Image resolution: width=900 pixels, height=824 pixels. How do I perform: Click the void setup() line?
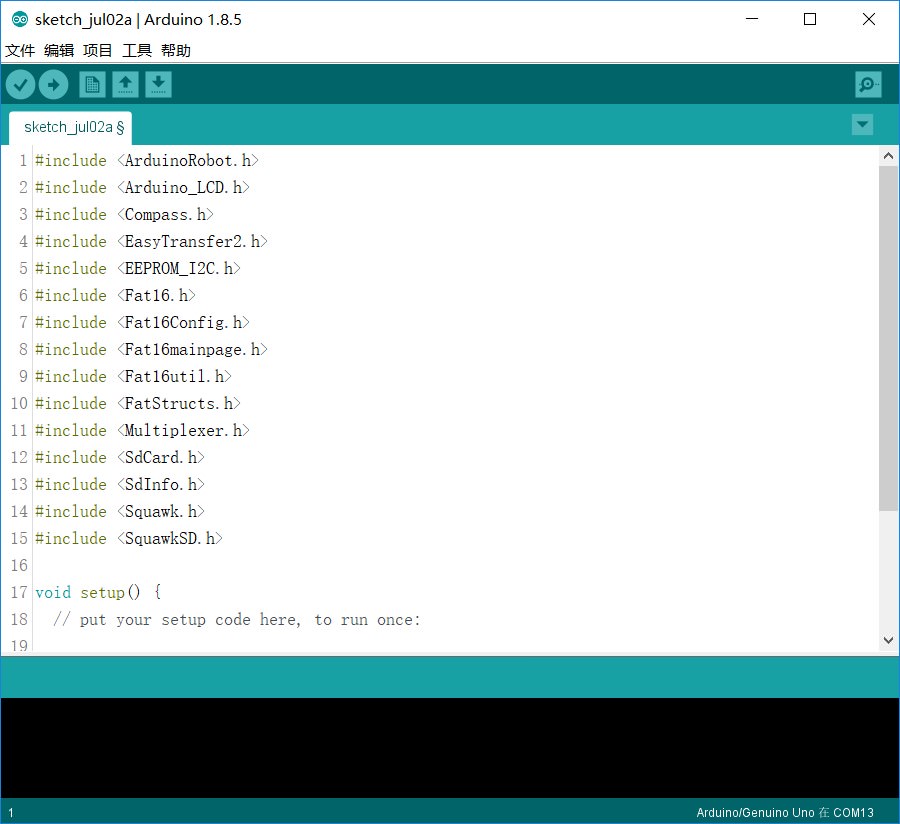[98, 592]
